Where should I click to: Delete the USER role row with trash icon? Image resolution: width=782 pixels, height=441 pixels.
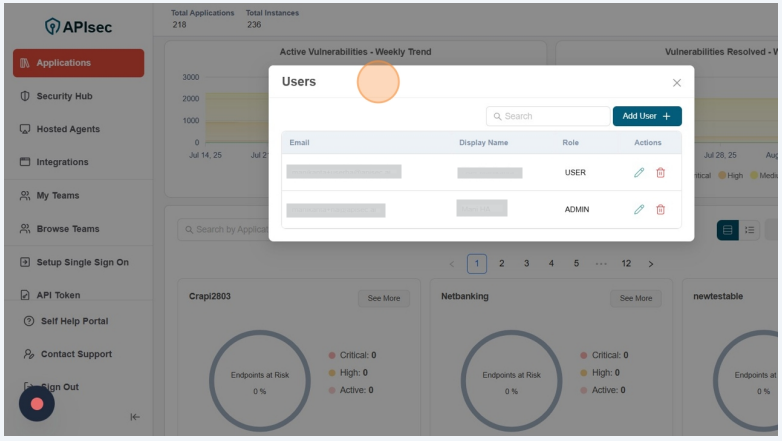click(x=660, y=173)
